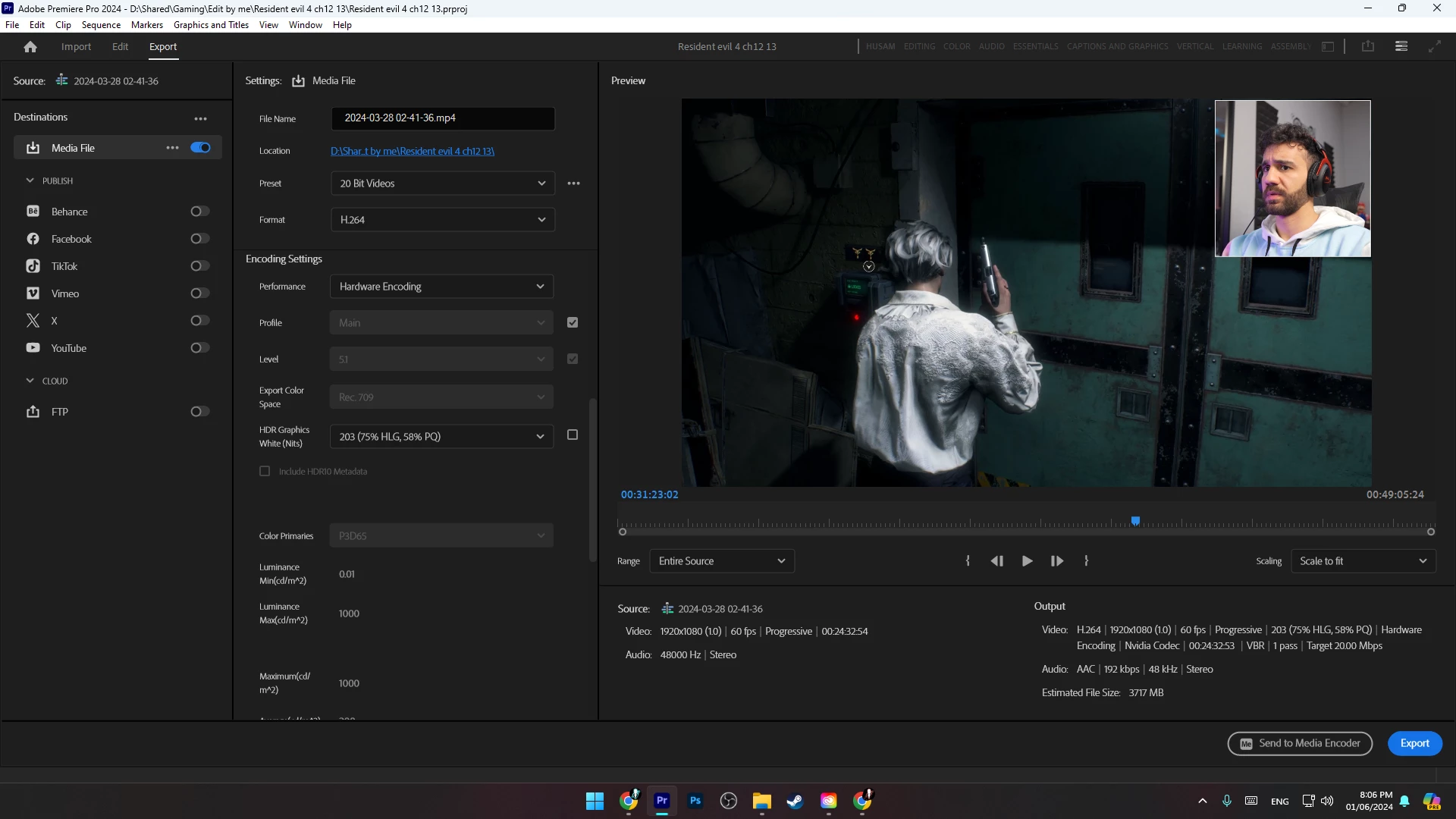Play the export preview
1456x819 pixels.
click(1027, 561)
